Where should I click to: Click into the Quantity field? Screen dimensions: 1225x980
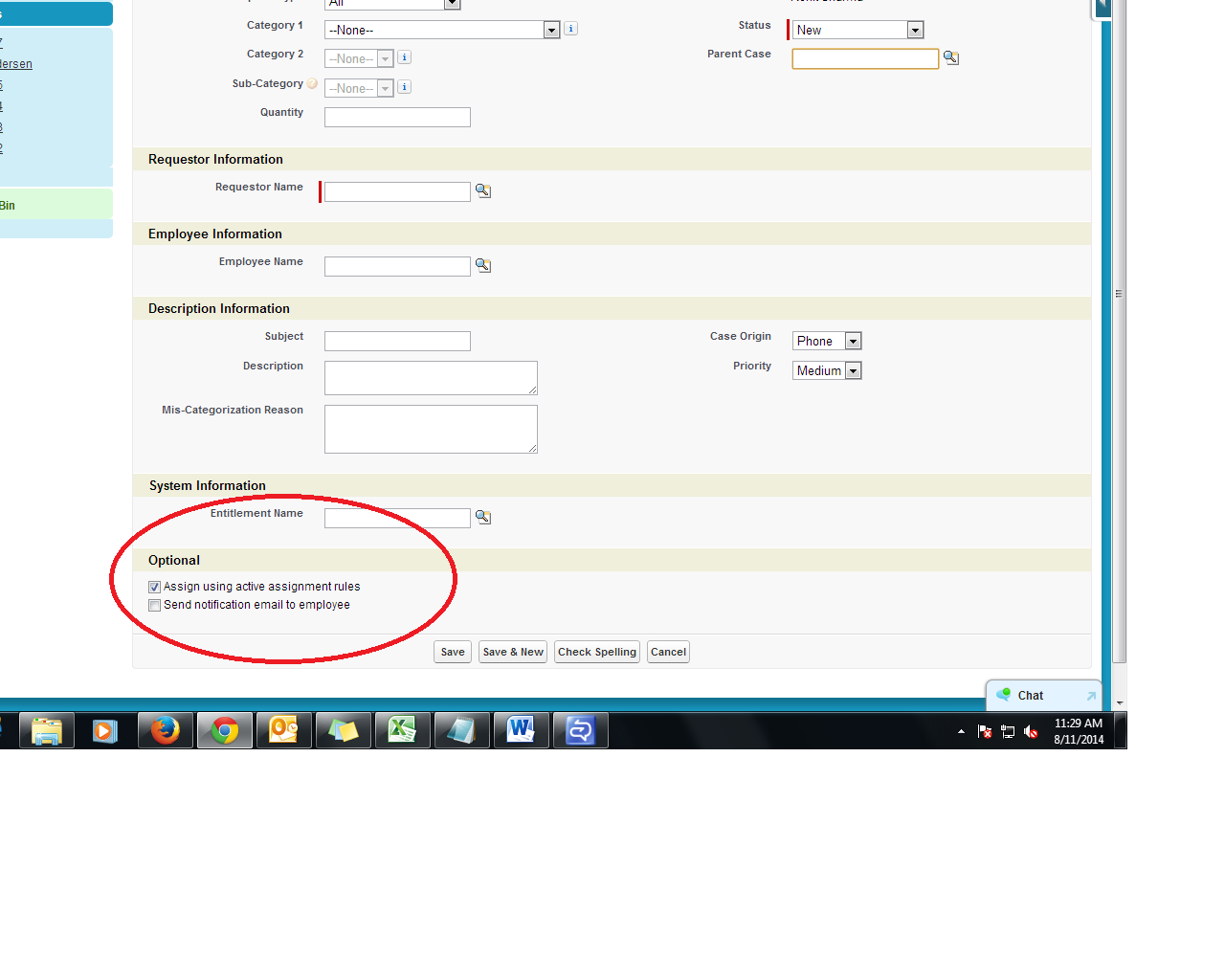pos(397,117)
